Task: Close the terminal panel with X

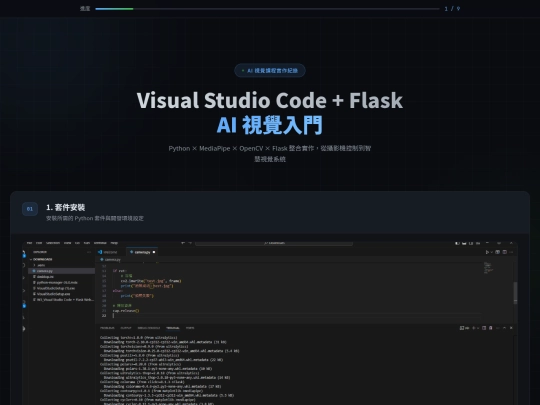Action: coord(511,328)
